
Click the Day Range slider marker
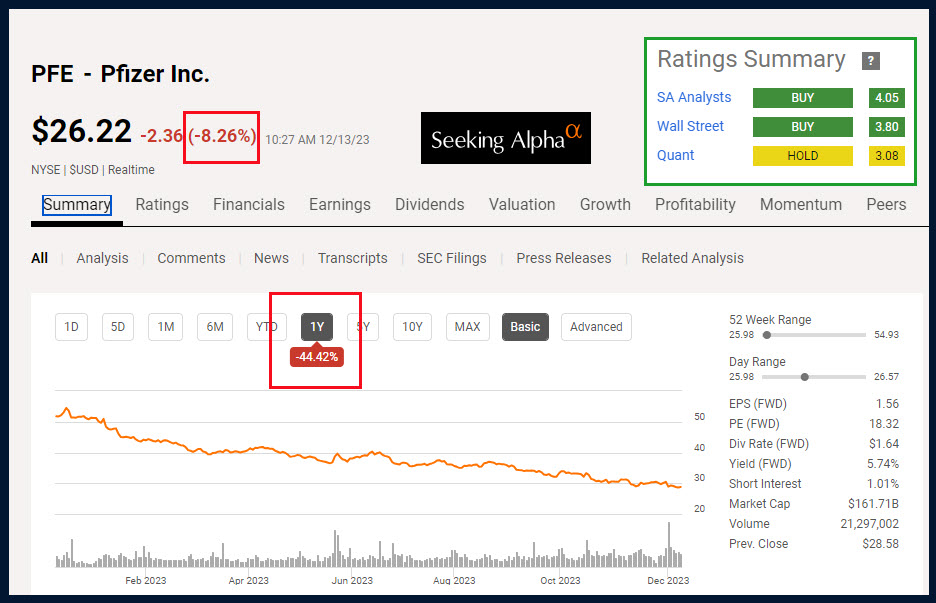coord(804,377)
